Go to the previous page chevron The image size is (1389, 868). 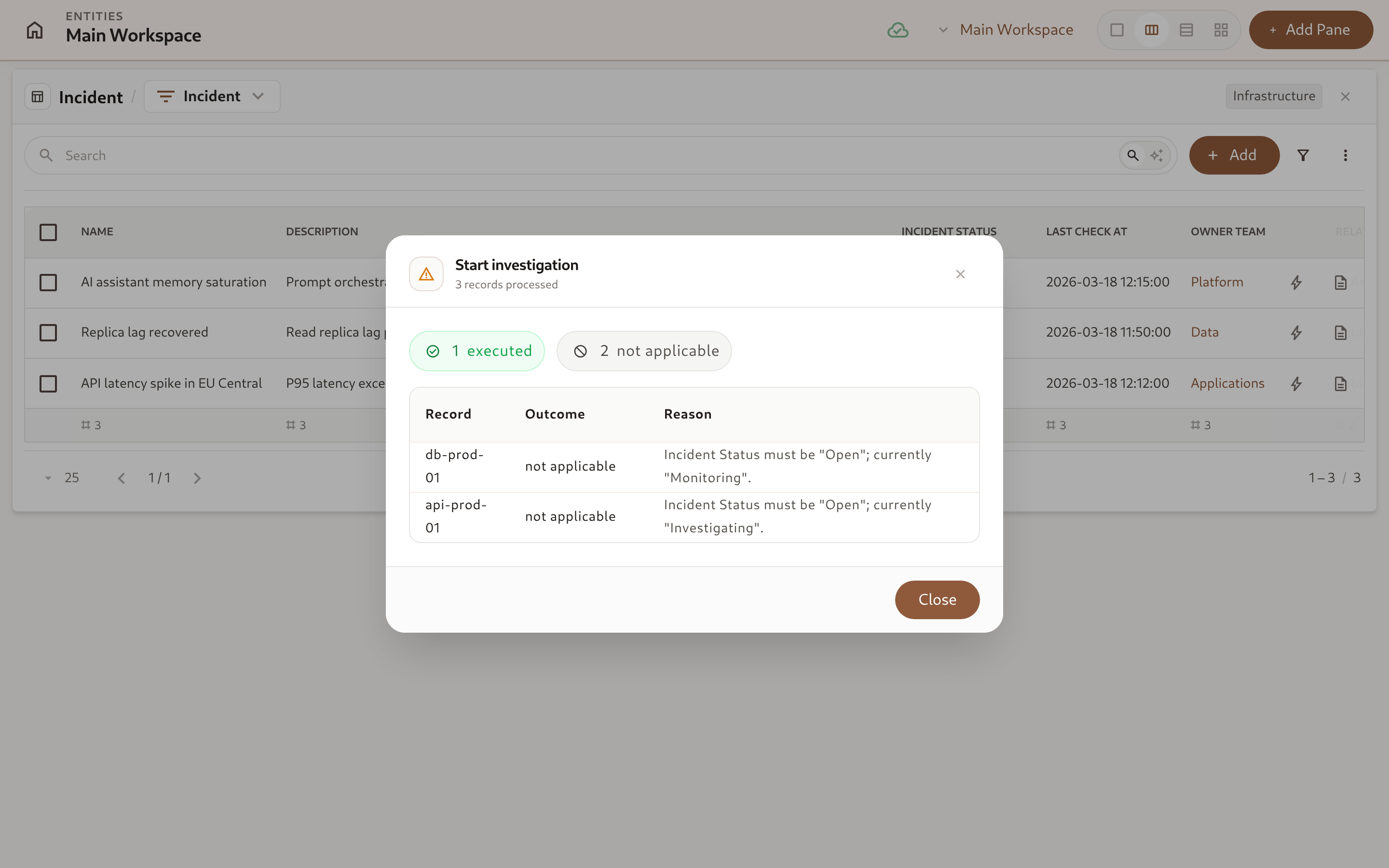121,478
